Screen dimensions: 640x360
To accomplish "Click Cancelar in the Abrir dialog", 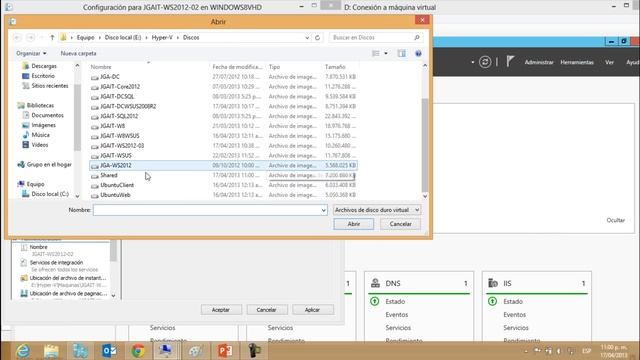I will 400,224.
